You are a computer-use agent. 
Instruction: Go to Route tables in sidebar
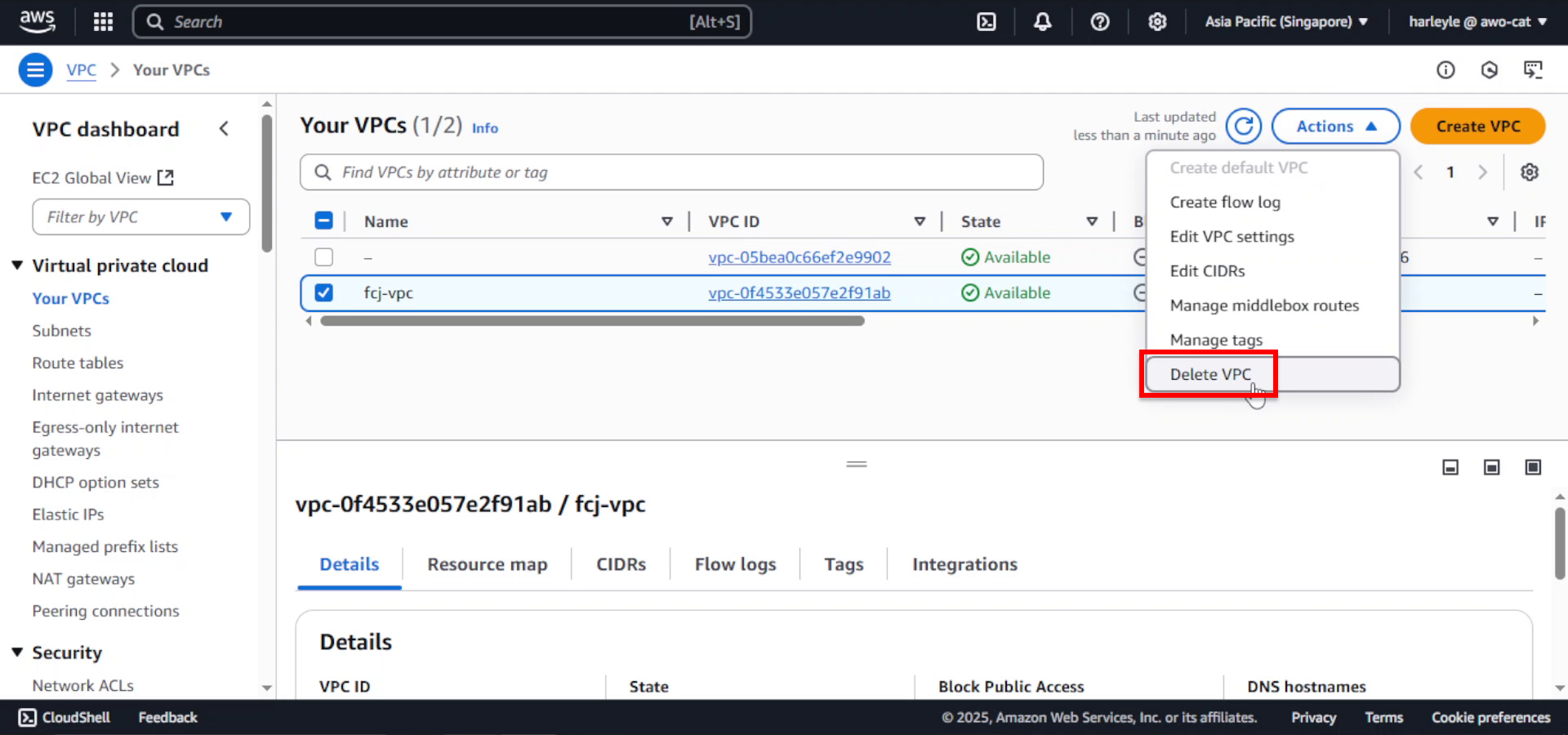tap(78, 363)
